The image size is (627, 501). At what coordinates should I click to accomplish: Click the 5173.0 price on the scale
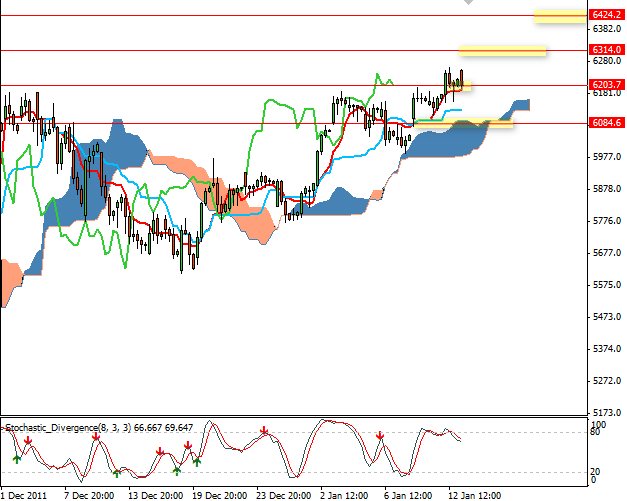coord(606,412)
